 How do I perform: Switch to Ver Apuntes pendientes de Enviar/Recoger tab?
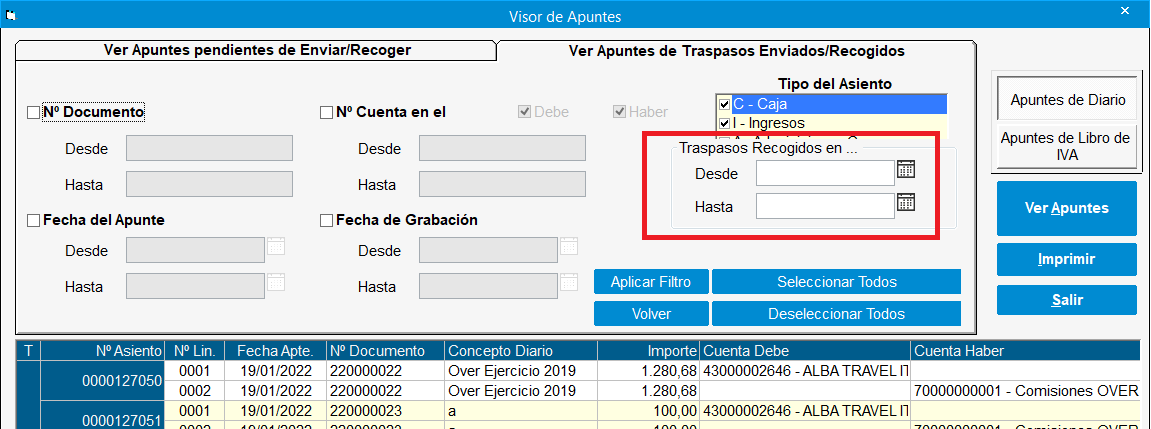[256, 50]
